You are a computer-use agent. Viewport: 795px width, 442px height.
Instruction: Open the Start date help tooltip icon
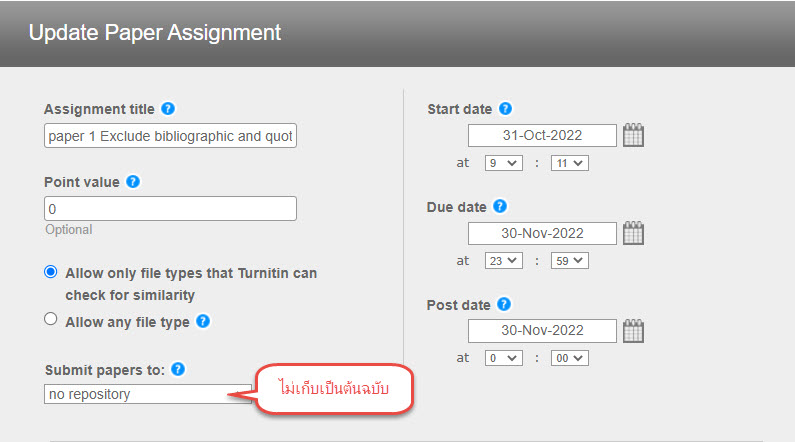pos(506,109)
